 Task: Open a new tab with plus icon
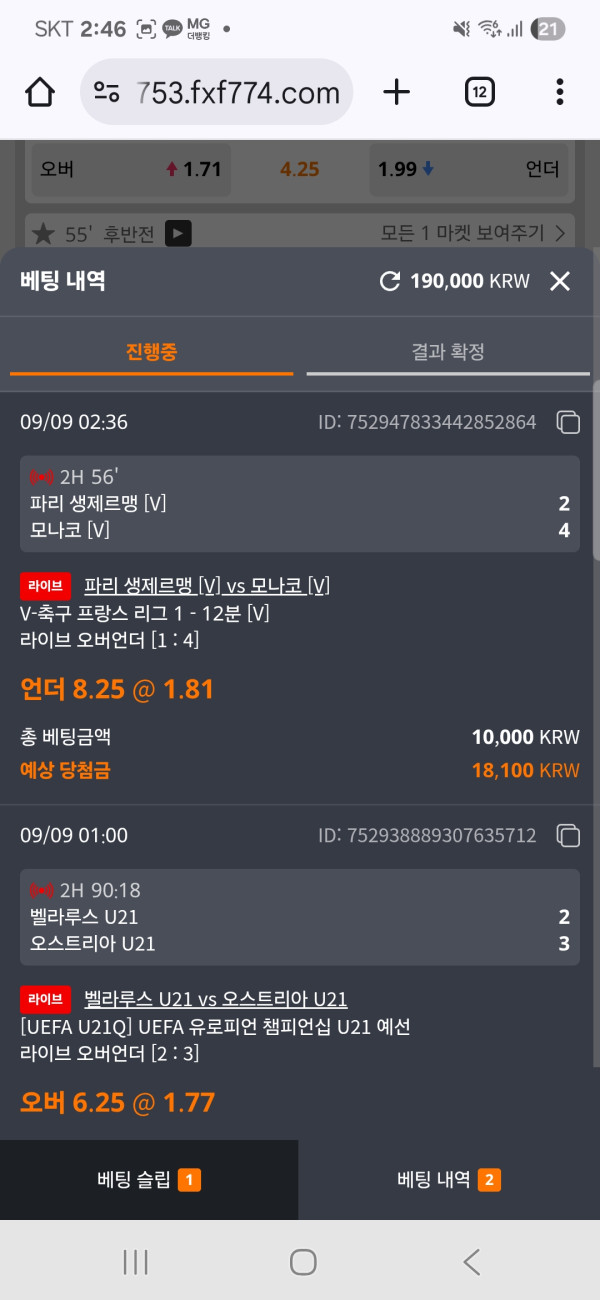[x=397, y=92]
